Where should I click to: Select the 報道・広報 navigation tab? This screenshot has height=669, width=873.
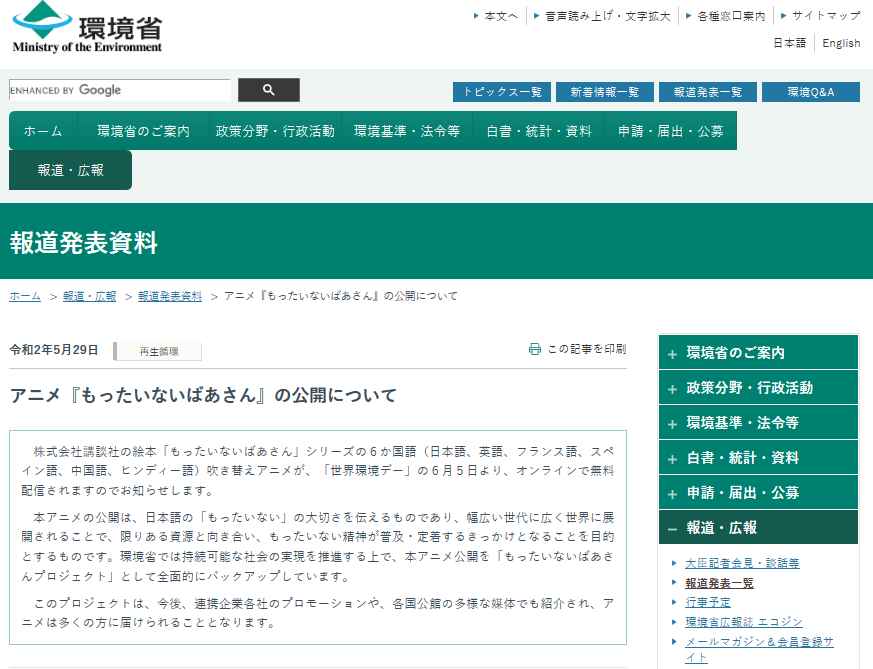70,170
